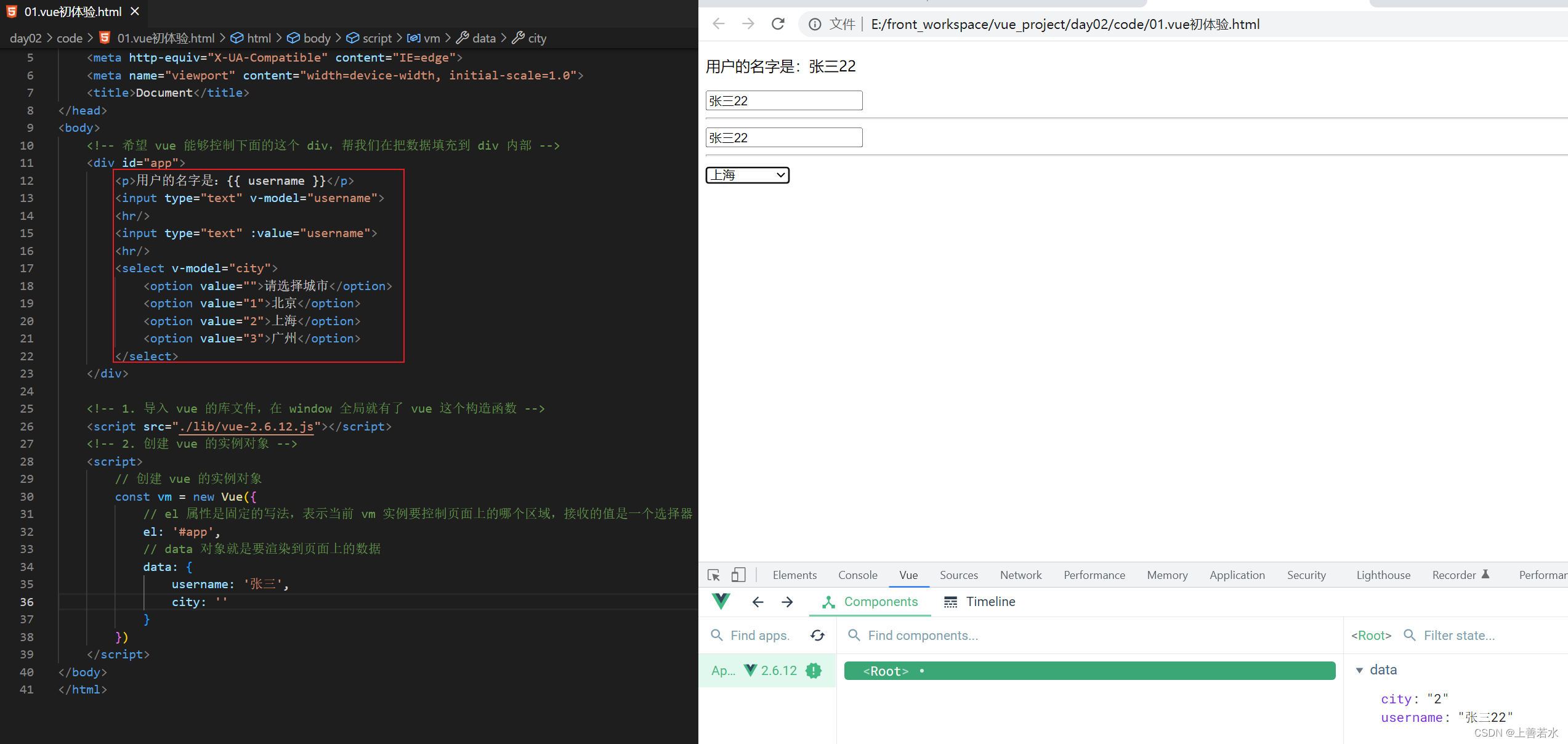Image resolution: width=1568 pixels, height=744 pixels.
Task: Click the HTML5 file icon in editor tab
Action: coord(12,11)
